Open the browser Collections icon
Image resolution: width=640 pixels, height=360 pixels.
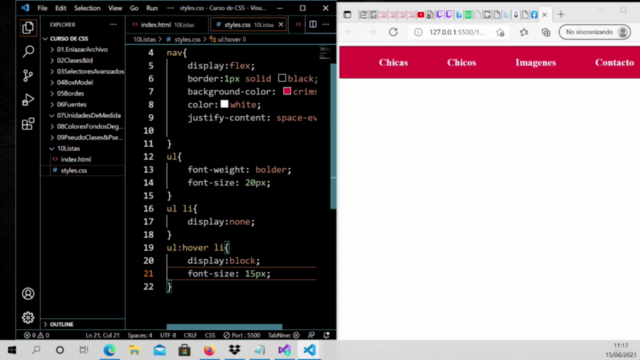pos(546,32)
